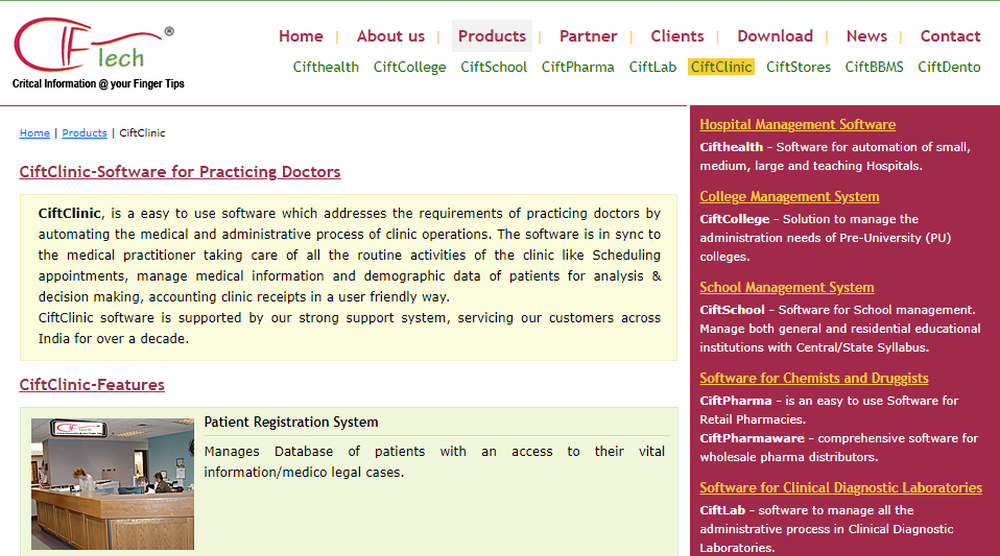Open Hospital Management Software sidebar link
Screen dimensions: 1000x556
pos(797,124)
